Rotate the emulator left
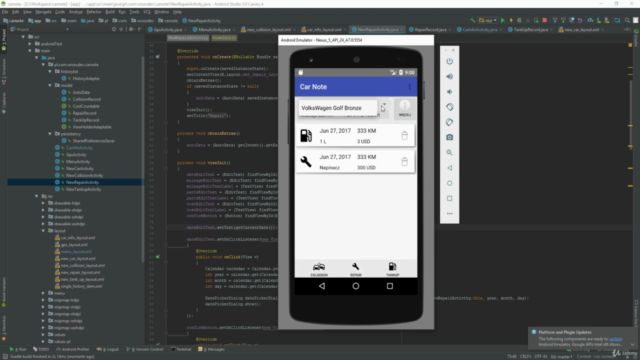 (x=449, y=107)
